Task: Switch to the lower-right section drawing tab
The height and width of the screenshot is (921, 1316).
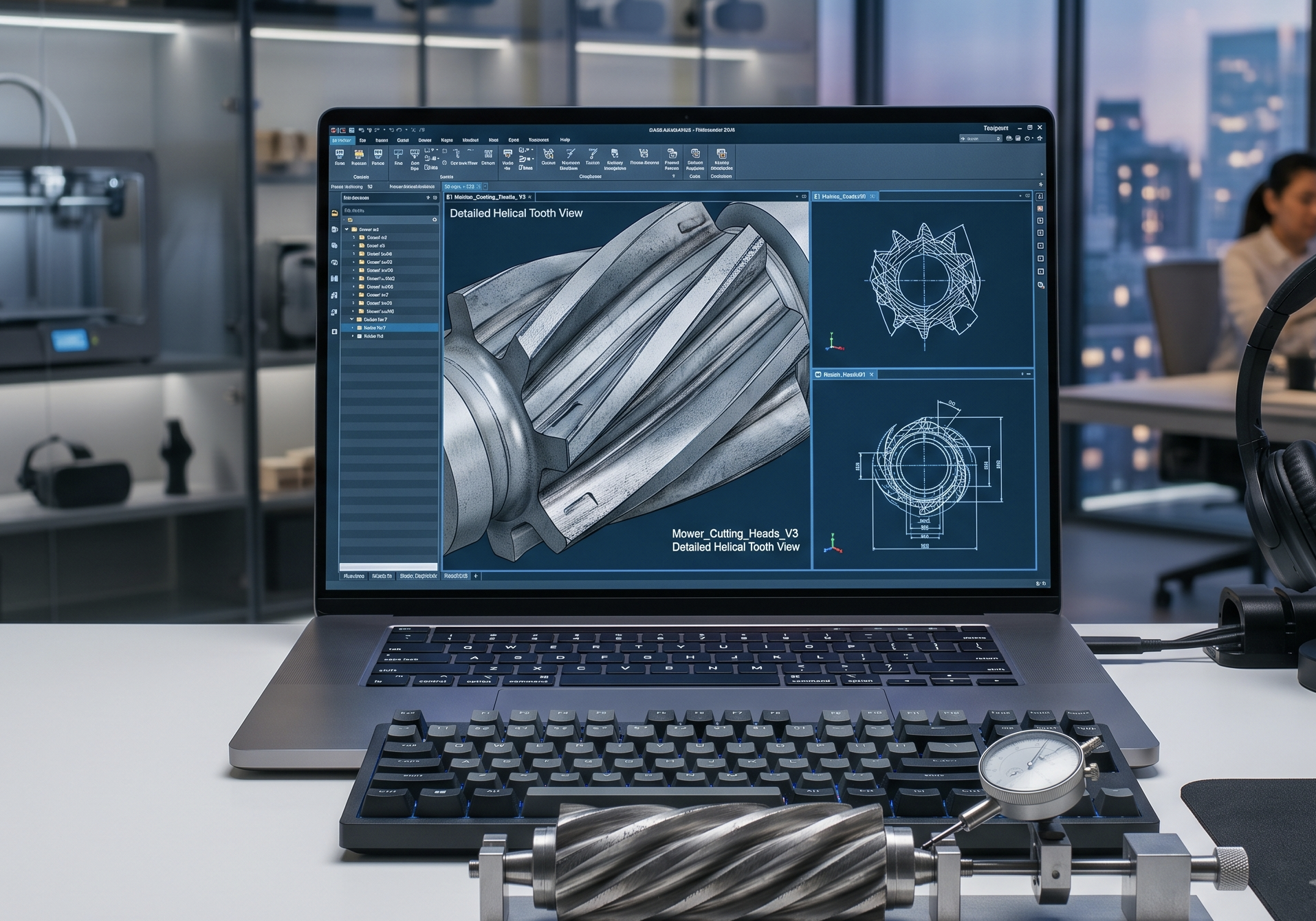Action: [845, 375]
